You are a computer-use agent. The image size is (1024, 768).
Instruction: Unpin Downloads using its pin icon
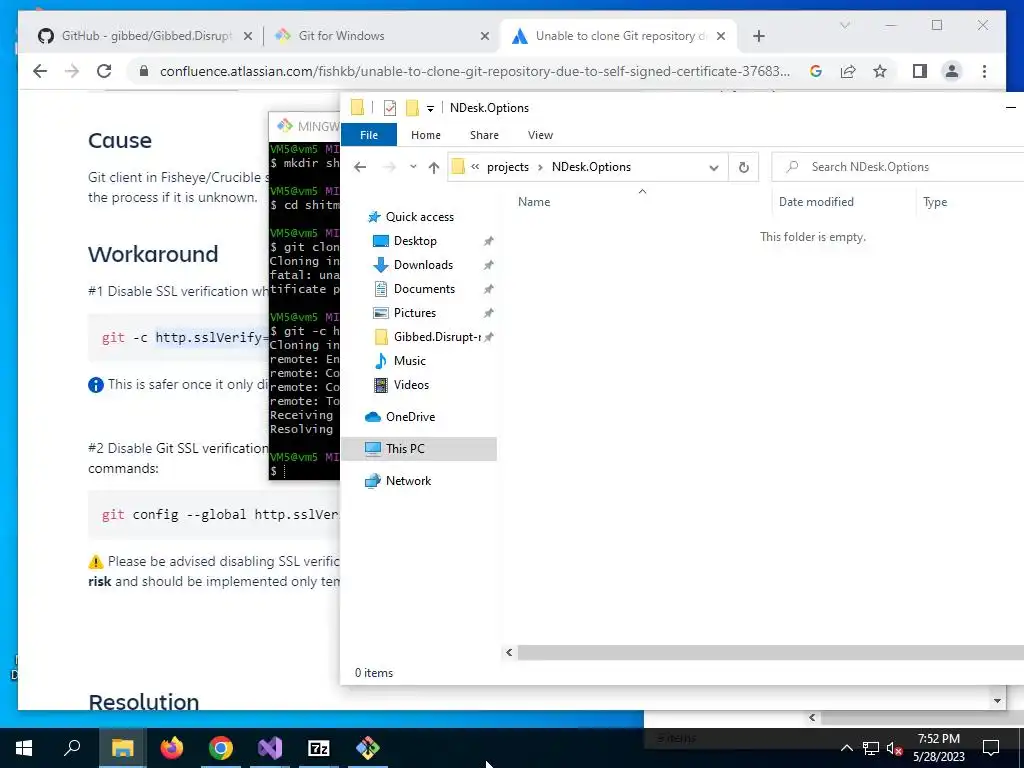[488, 265]
